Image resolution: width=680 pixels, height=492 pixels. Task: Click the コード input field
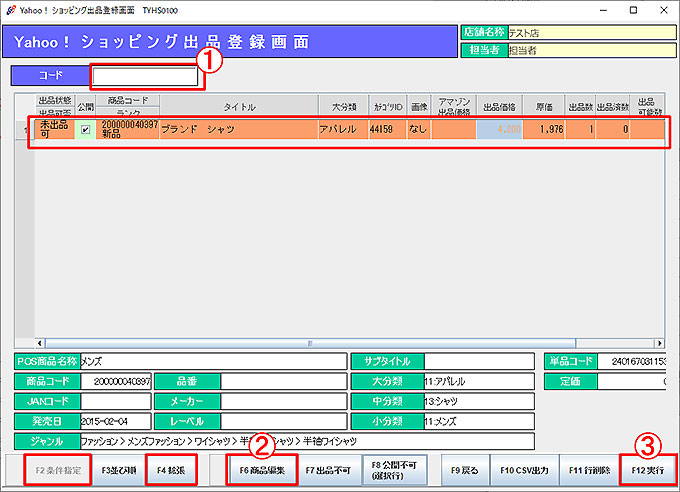click(x=145, y=76)
